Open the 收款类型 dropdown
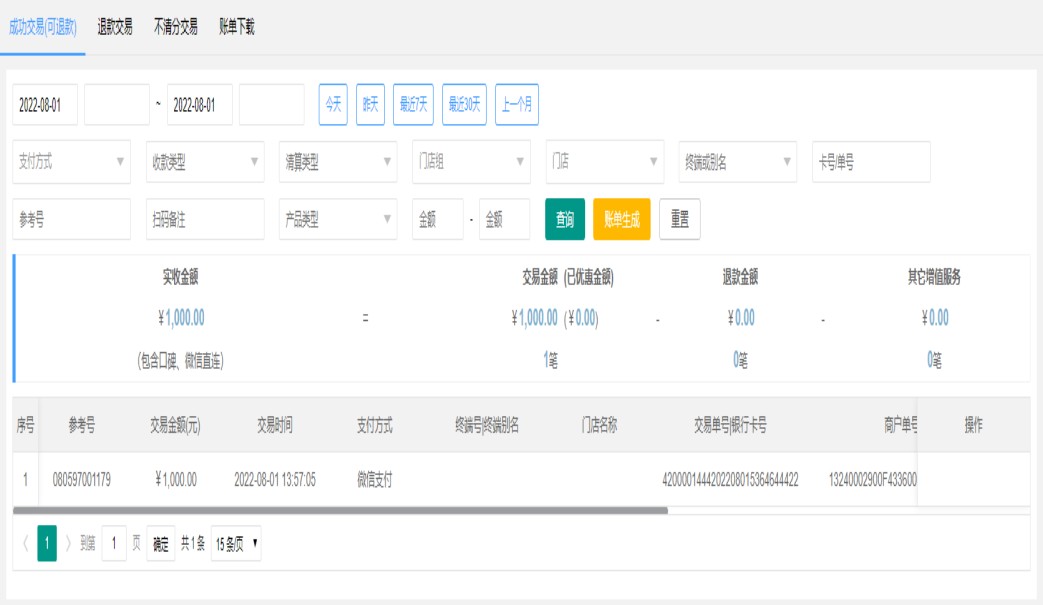Image resolution: width=1043 pixels, height=605 pixels. [204, 162]
